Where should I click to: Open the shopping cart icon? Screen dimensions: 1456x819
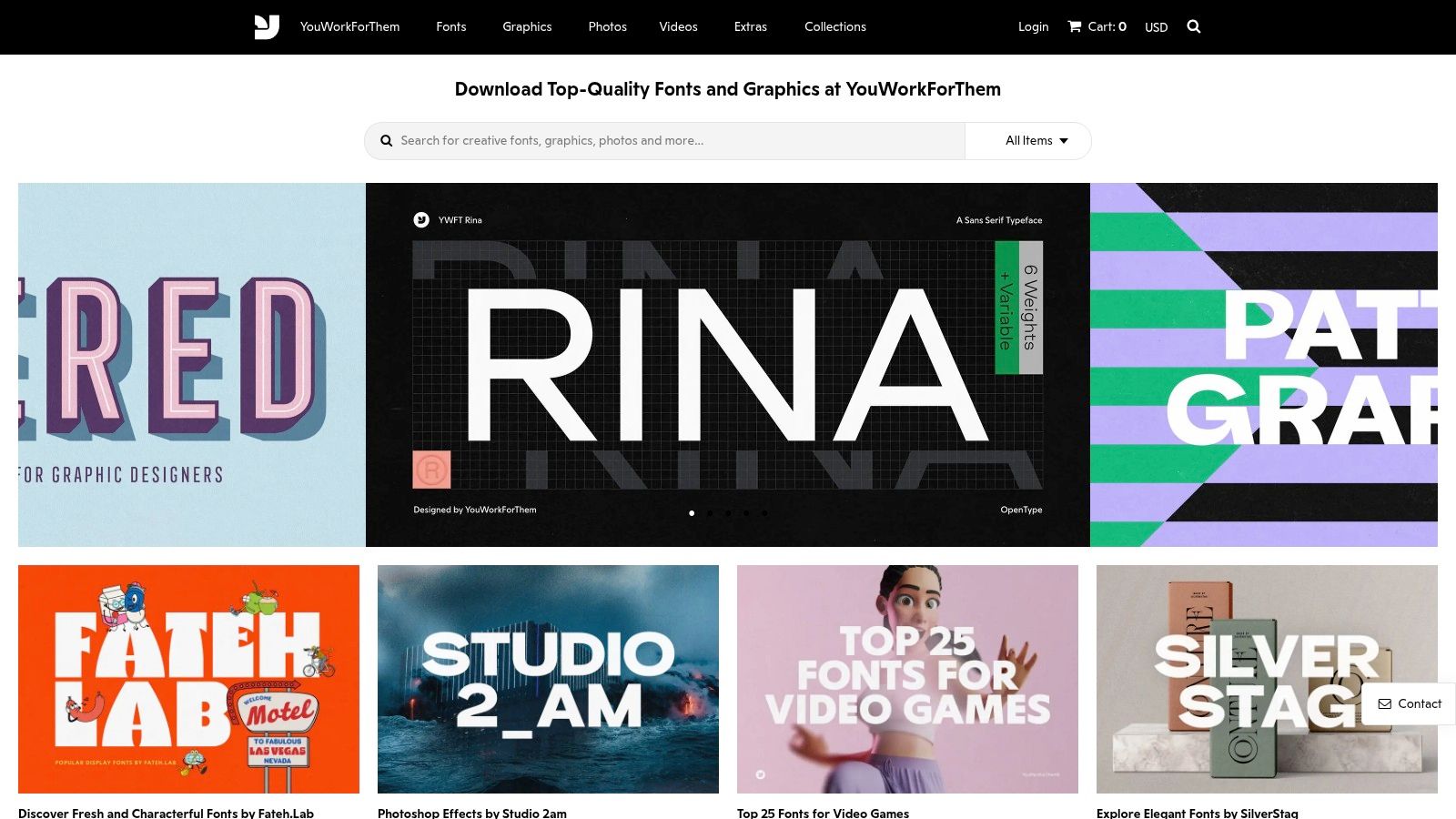click(1075, 26)
